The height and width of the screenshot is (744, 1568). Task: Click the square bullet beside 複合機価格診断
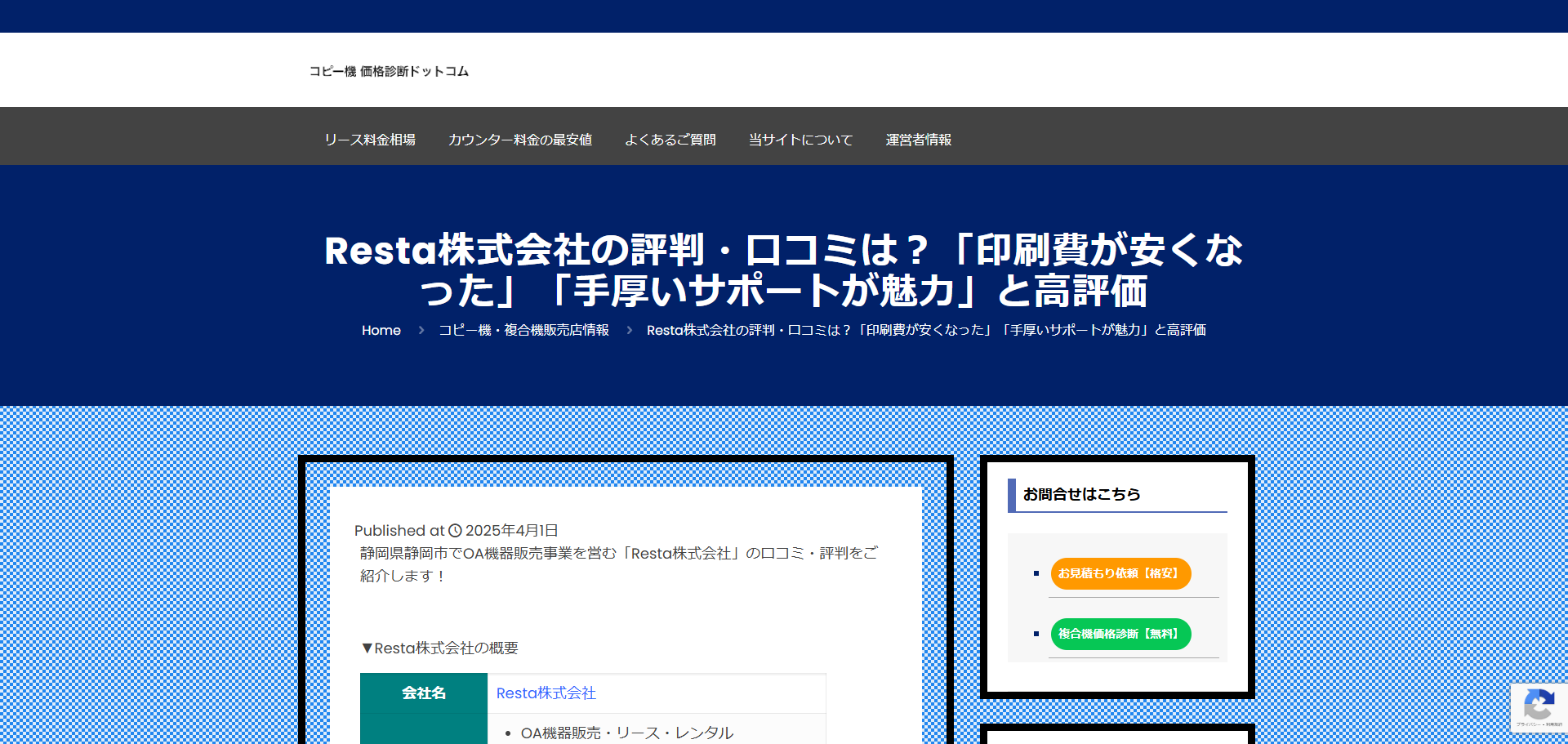click(1036, 634)
